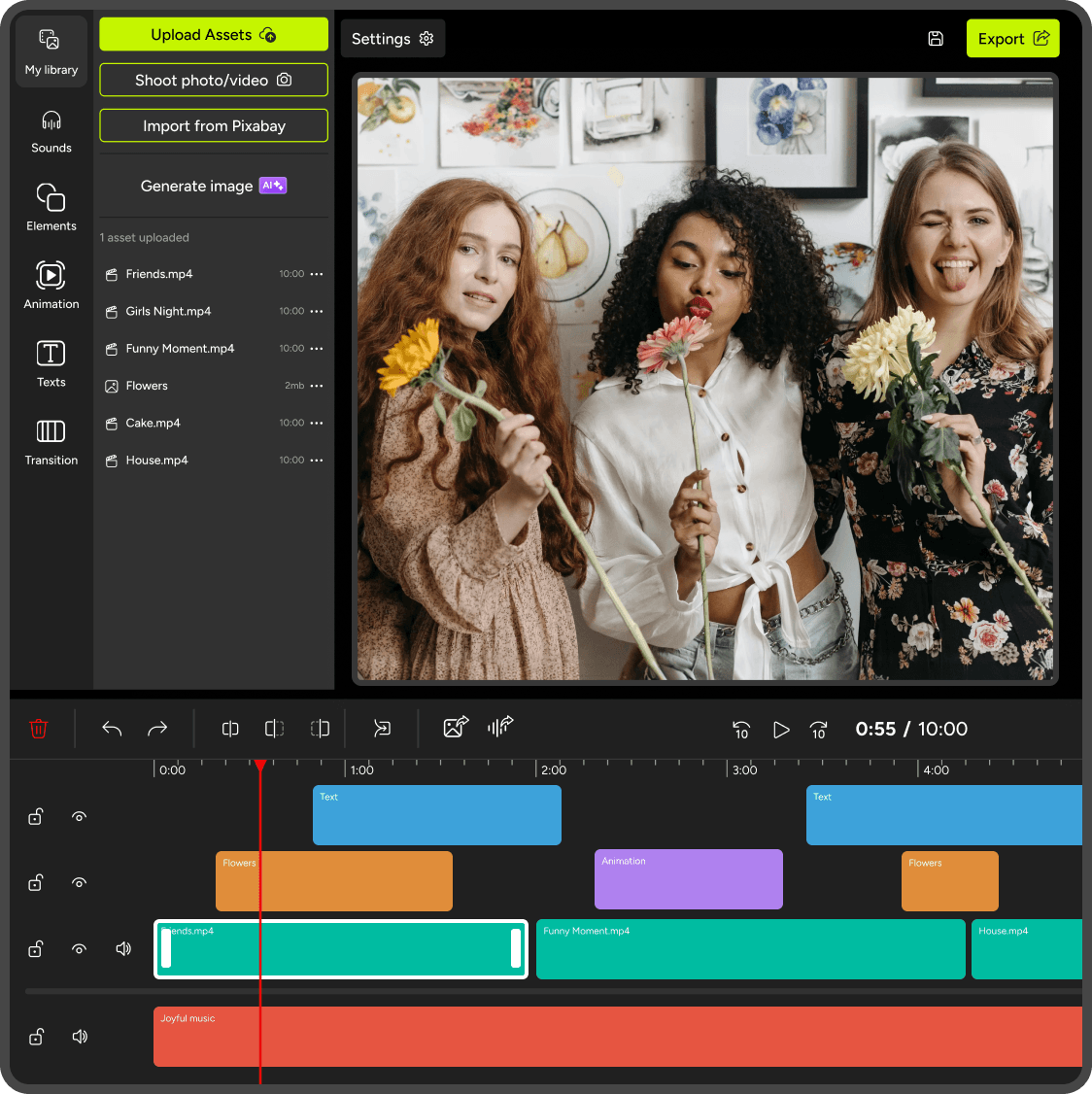Screen dimensions: 1092x1094
Task: Rewind 10 seconds
Action: click(741, 730)
